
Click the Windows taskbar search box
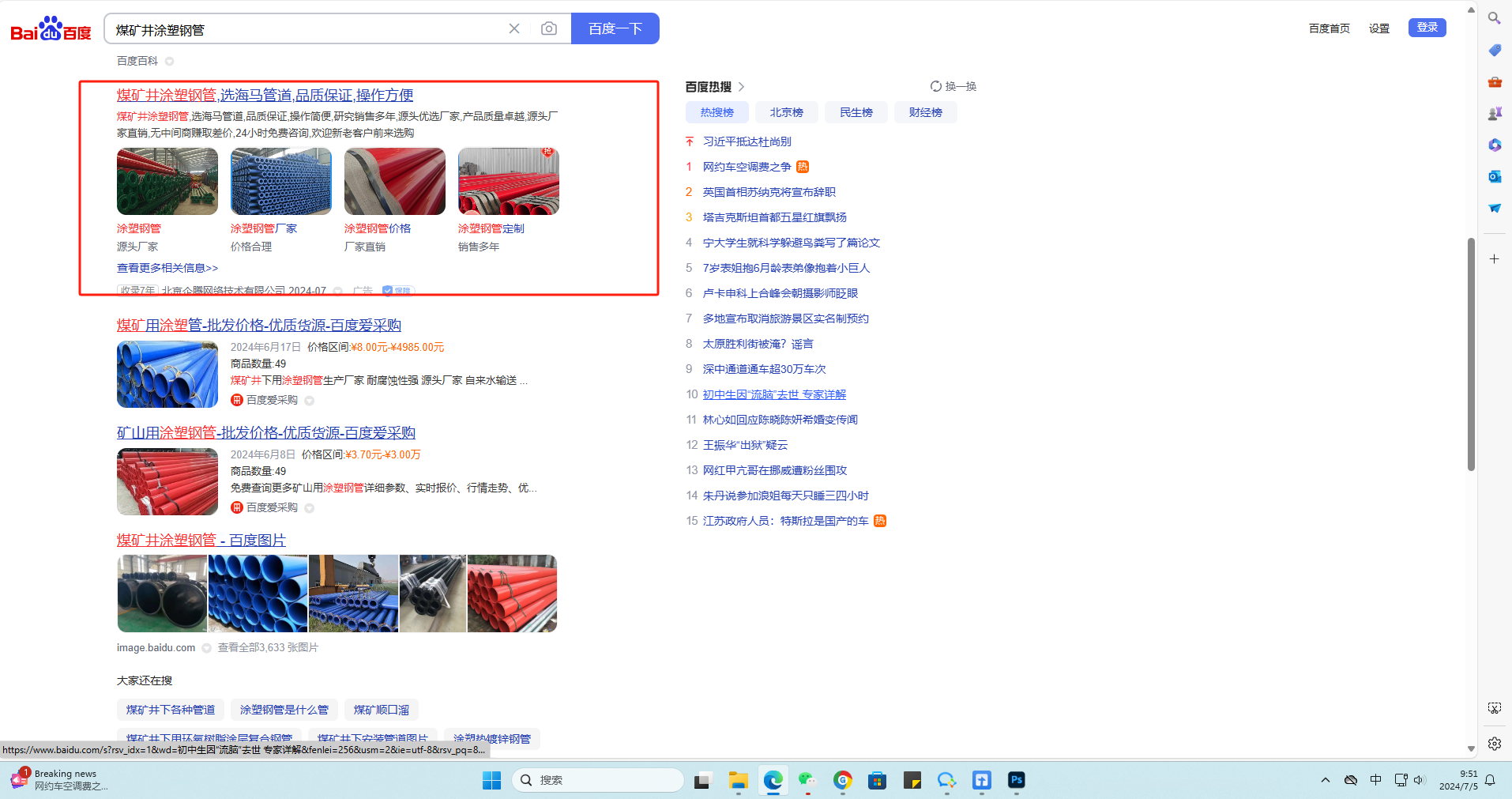[x=598, y=780]
